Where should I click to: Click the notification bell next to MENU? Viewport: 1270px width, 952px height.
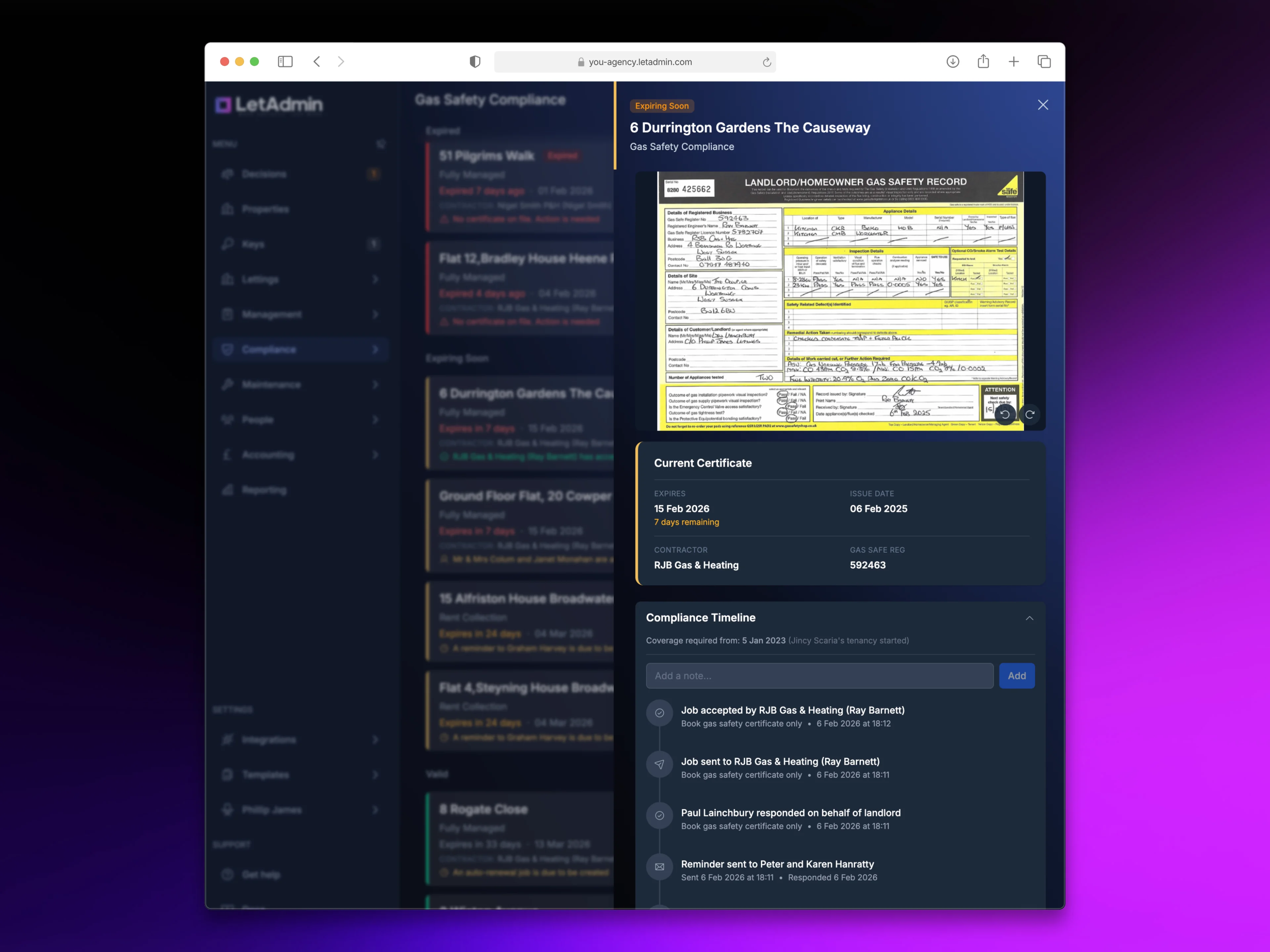pyautogui.click(x=381, y=144)
